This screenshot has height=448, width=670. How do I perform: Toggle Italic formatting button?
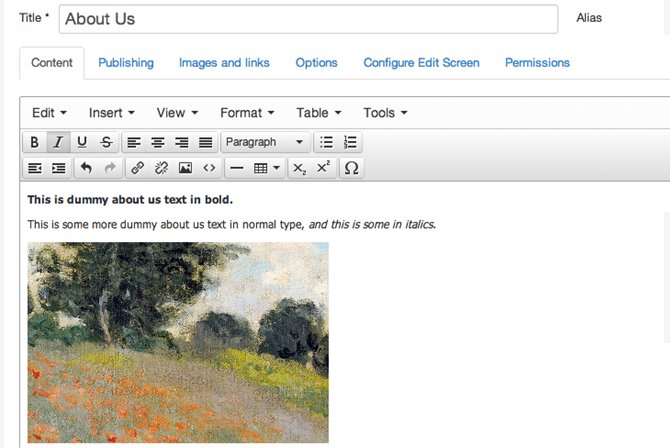58,142
